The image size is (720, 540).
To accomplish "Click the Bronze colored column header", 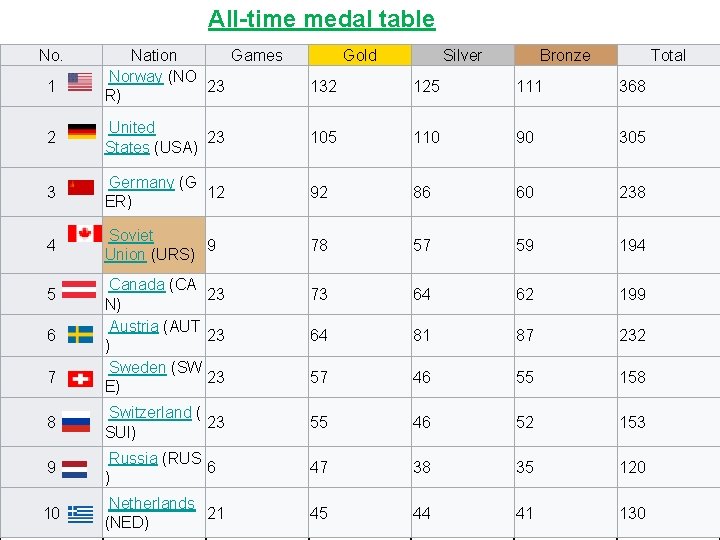I will click(565, 55).
